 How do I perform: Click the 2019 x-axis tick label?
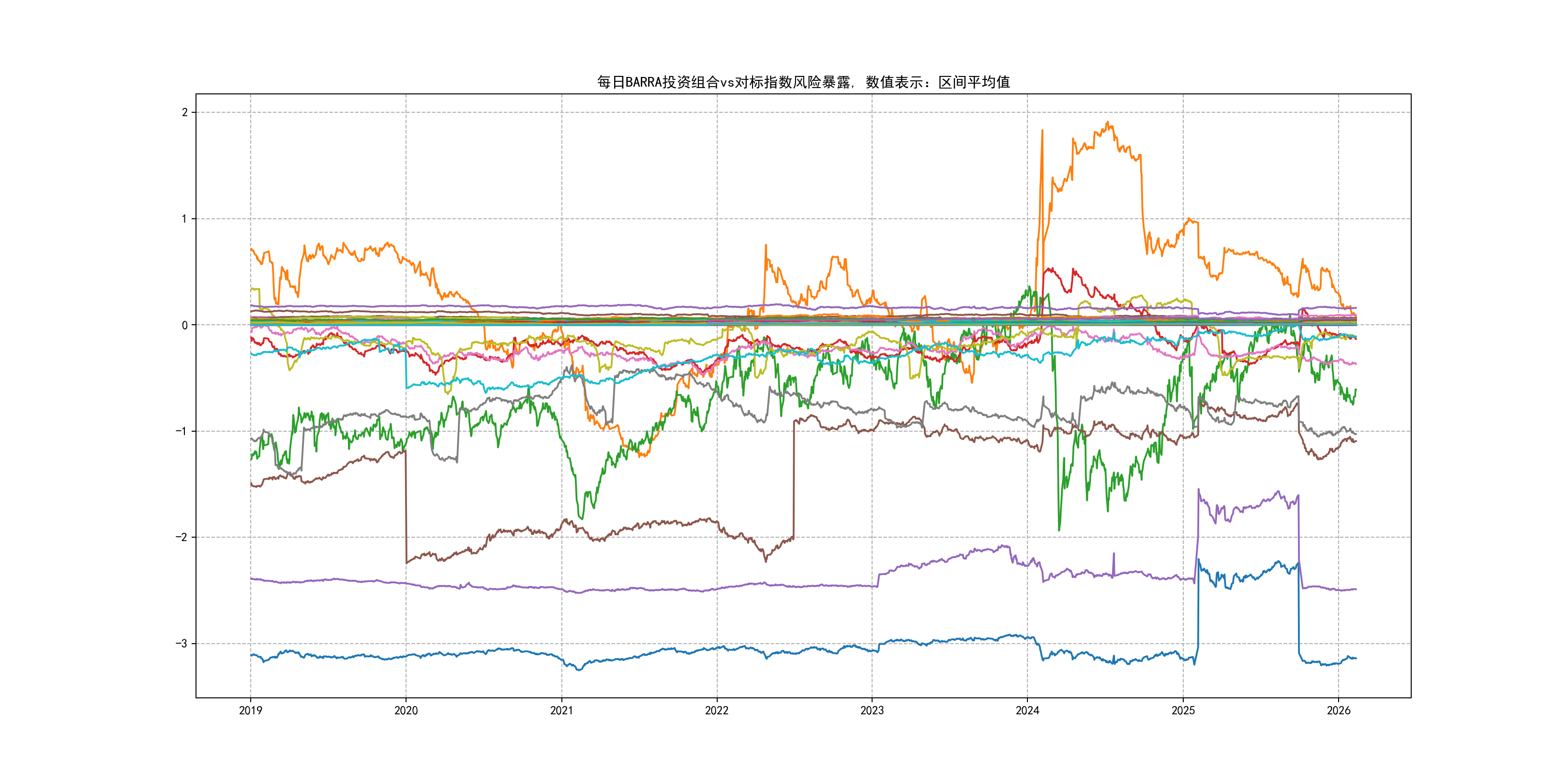250,710
